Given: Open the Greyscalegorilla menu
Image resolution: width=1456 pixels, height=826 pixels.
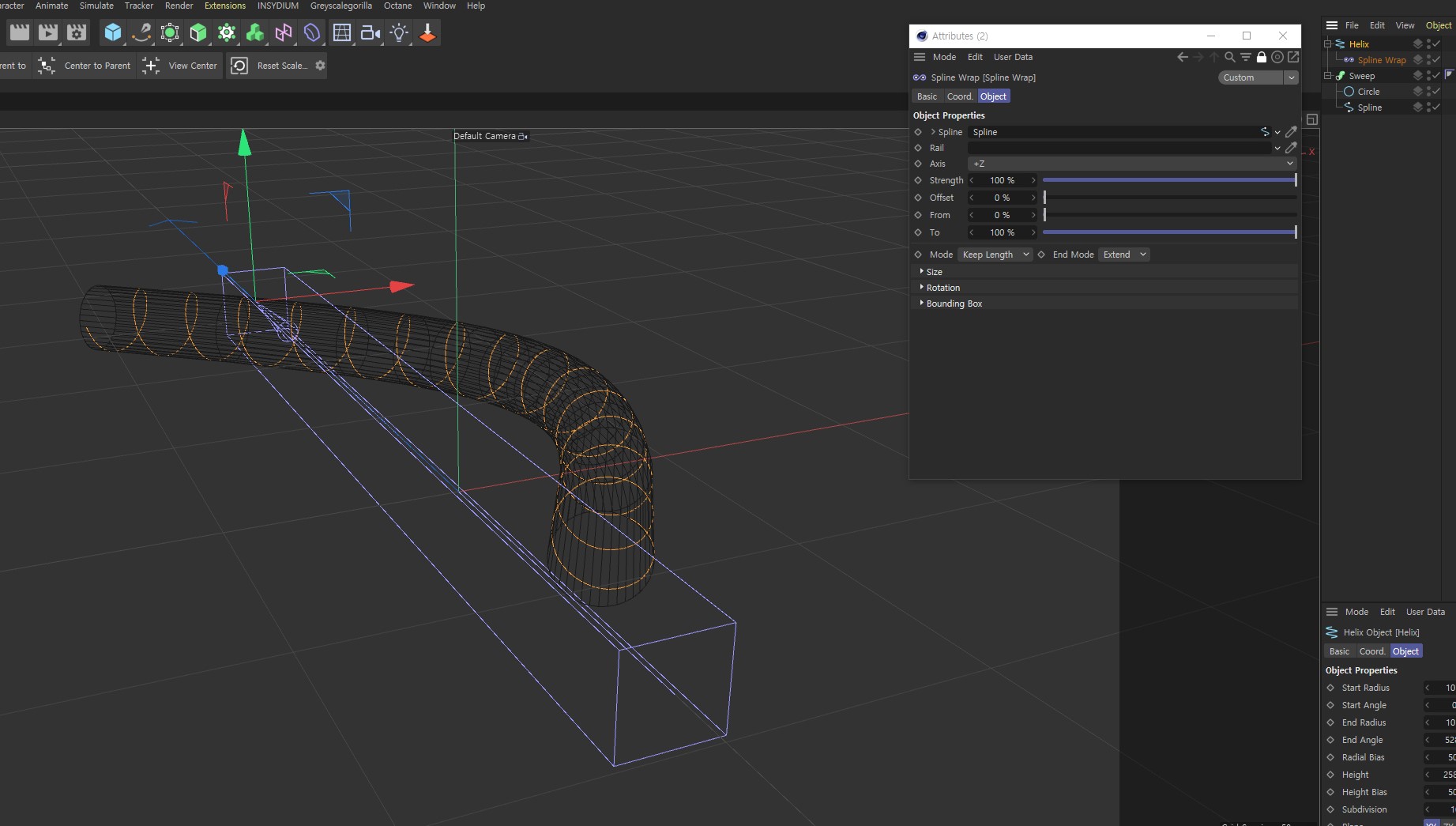Looking at the screenshot, I should [x=341, y=6].
